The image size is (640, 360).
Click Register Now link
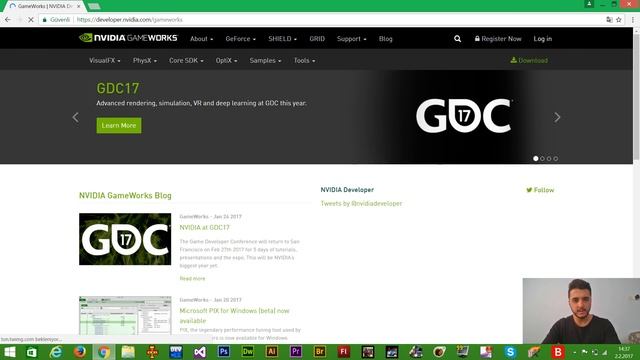(498, 39)
